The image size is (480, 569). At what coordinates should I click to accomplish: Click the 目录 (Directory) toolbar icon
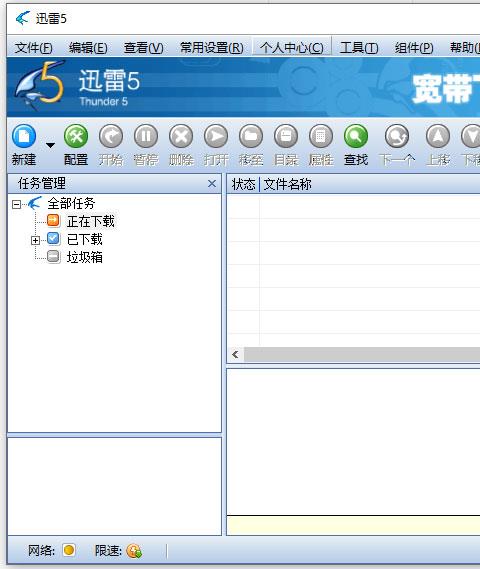point(286,136)
